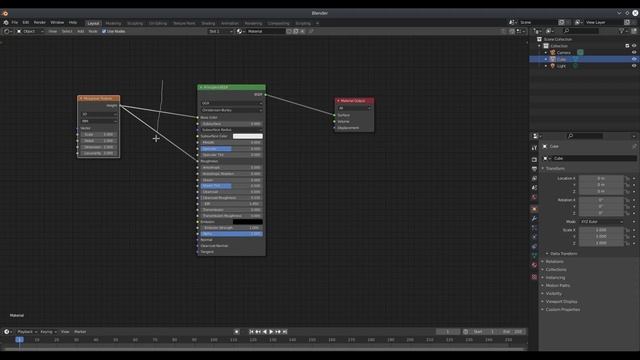The height and width of the screenshot is (360, 640).
Task: Collapse the Principled BSDF node
Action: [201, 87]
